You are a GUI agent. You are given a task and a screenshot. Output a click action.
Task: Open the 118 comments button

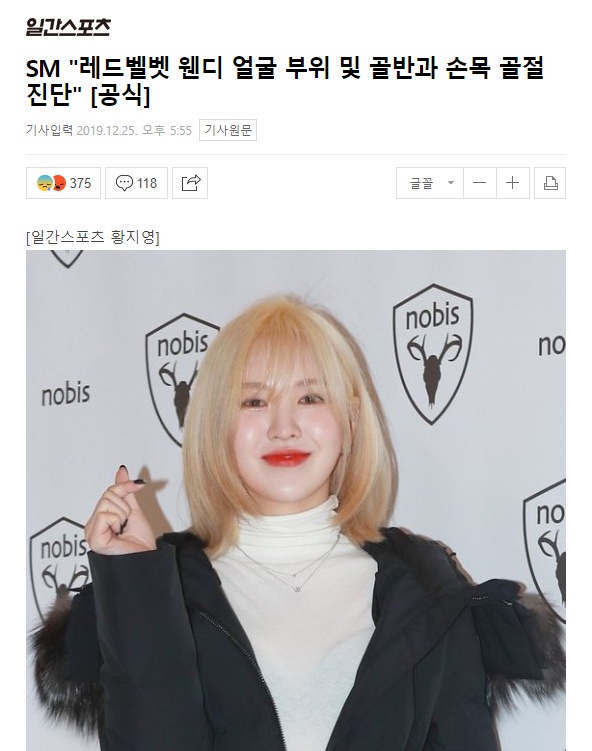pos(137,183)
